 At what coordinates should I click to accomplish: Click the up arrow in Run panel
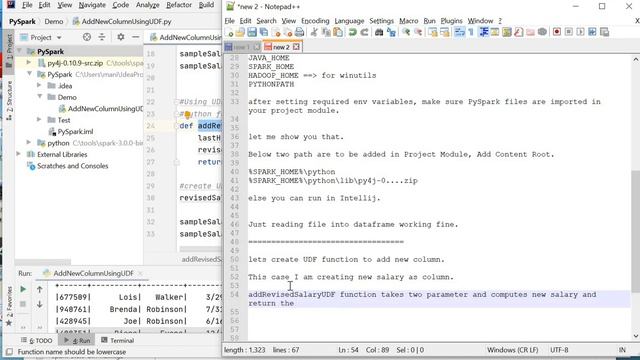(x=40, y=289)
